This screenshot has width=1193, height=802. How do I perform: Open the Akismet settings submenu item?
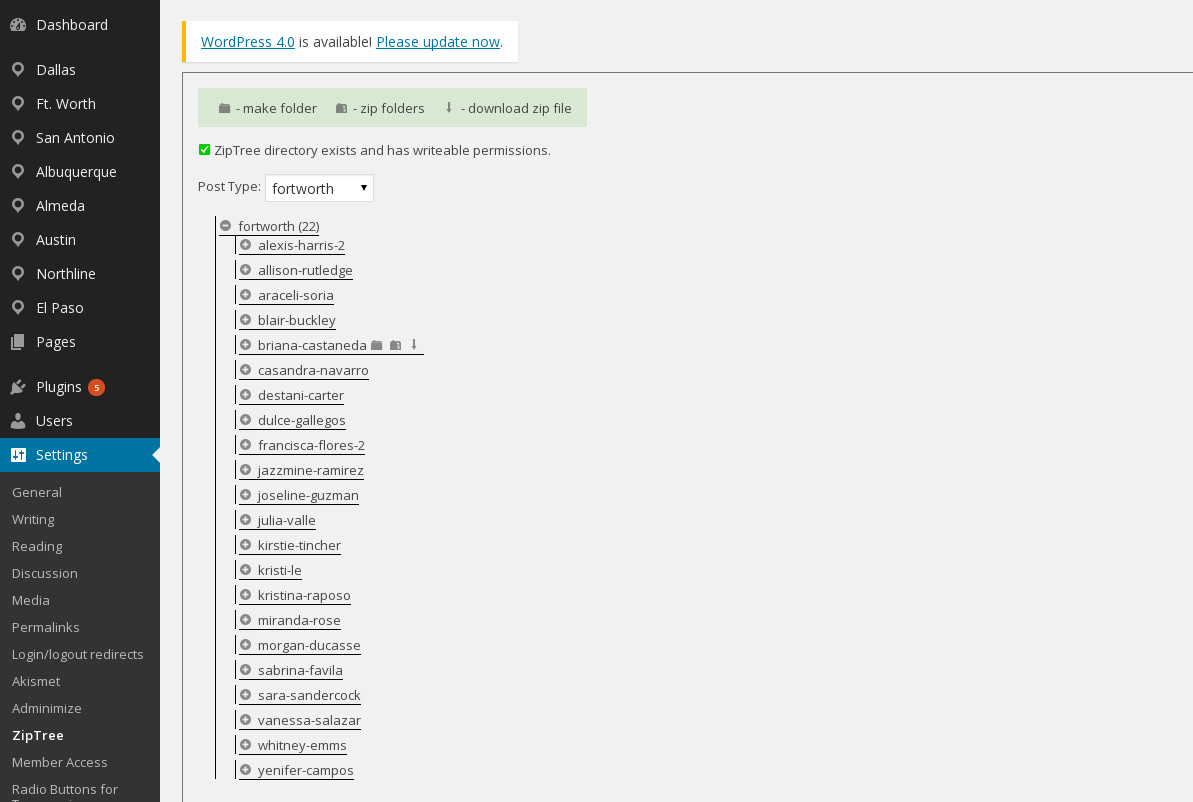(36, 681)
